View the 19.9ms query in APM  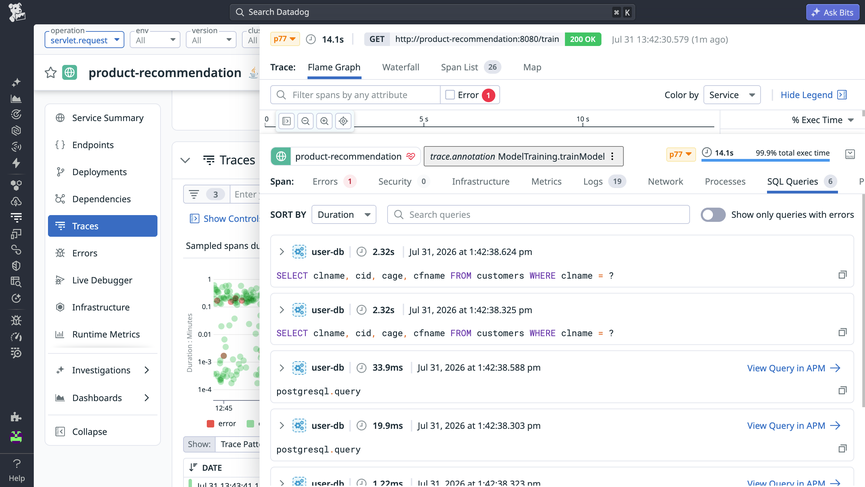pyautogui.click(x=793, y=426)
